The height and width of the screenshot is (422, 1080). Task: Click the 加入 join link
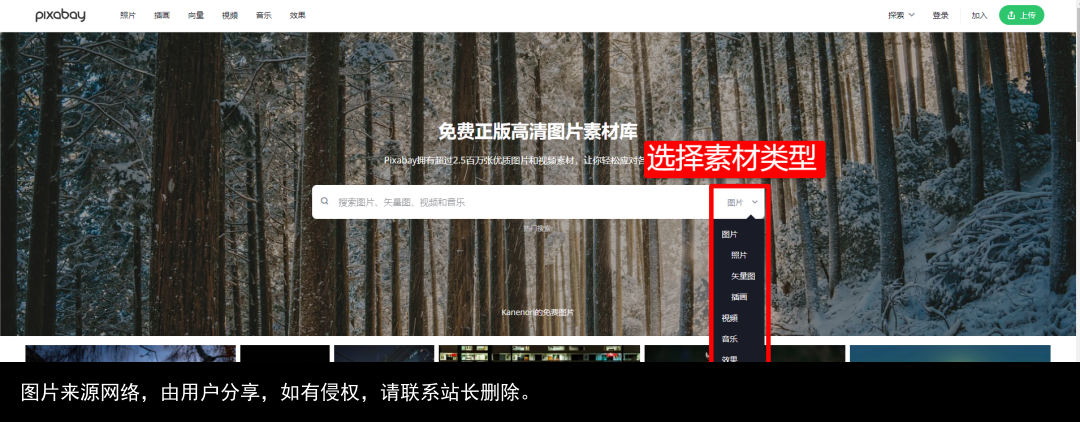[x=979, y=15]
